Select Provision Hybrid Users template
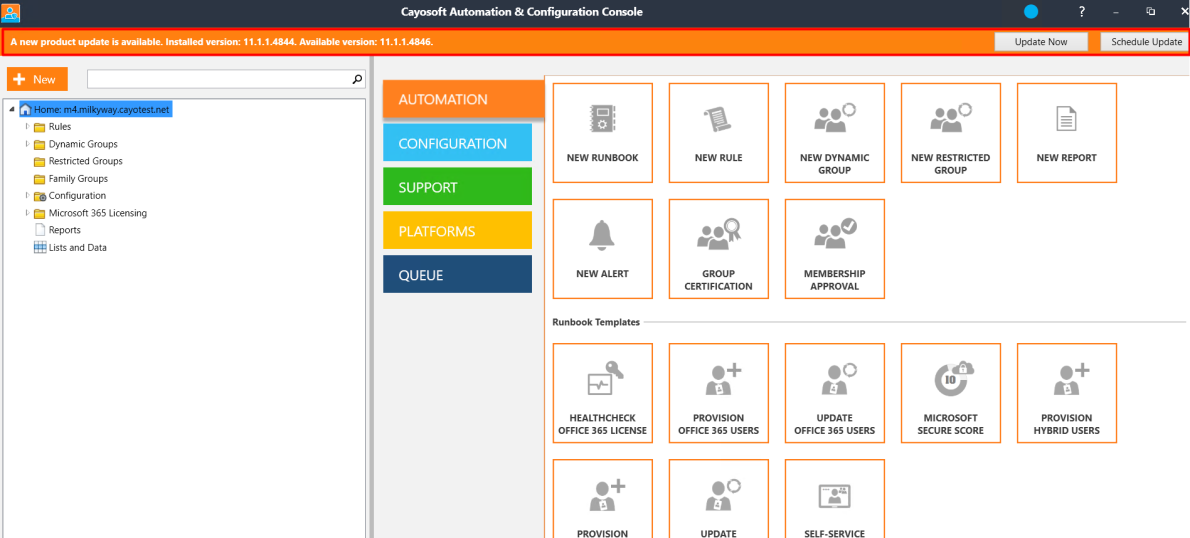This screenshot has width=1190, height=538. coord(1066,393)
